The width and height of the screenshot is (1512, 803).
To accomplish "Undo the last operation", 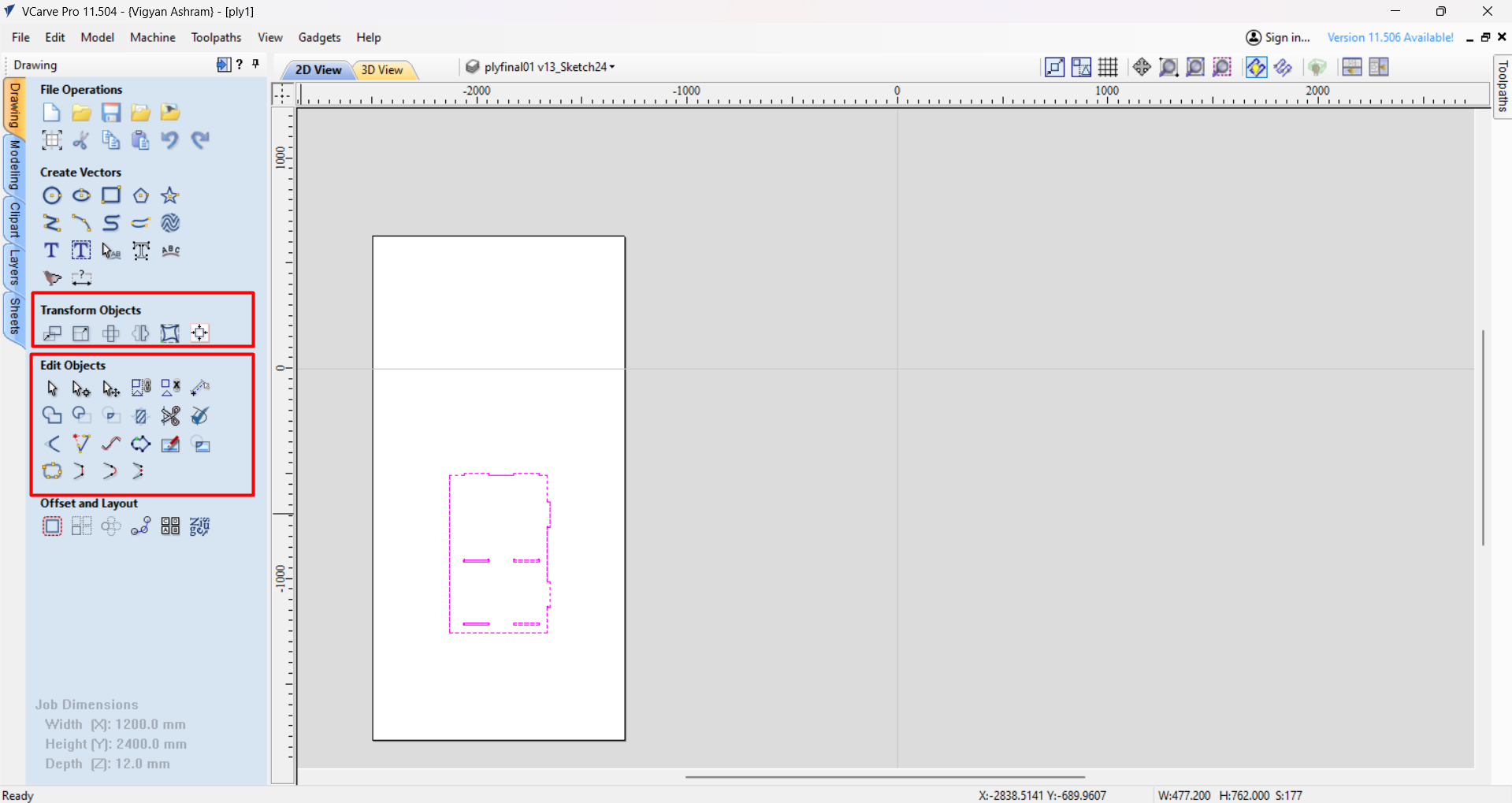I will coord(170,140).
